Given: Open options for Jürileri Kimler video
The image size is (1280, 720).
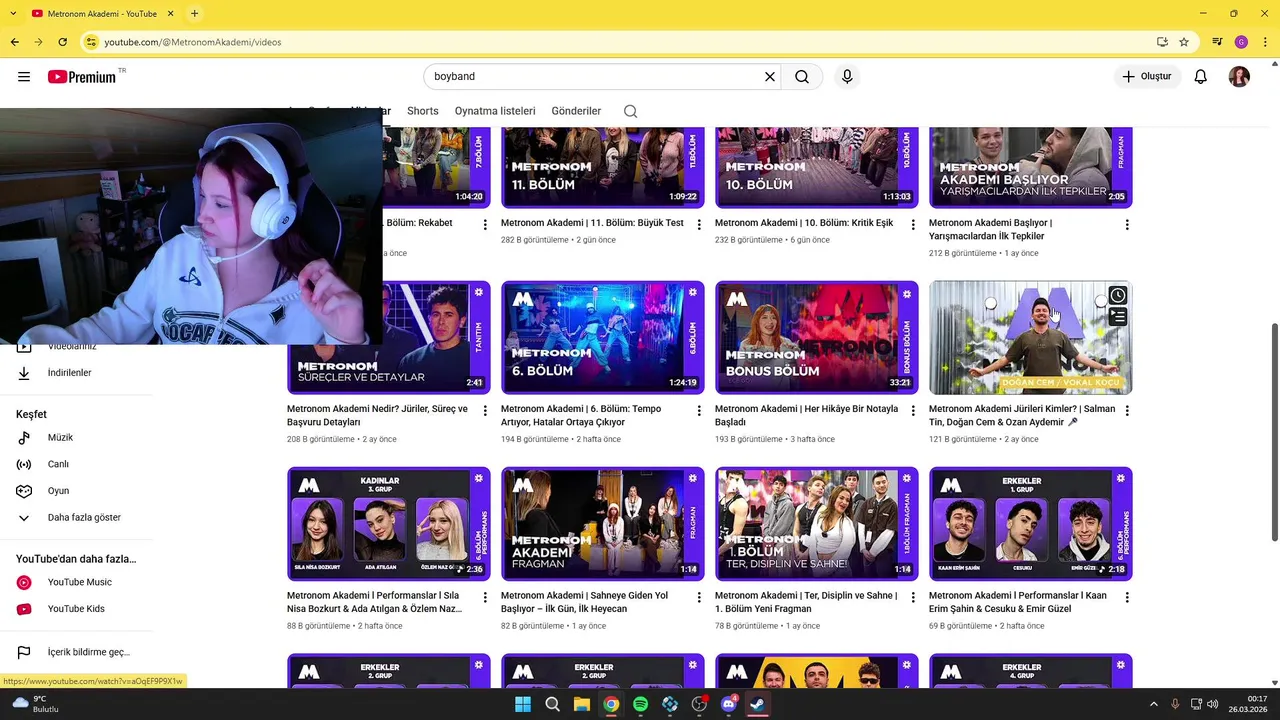Looking at the screenshot, I should pyautogui.click(x=1127, y=411).
